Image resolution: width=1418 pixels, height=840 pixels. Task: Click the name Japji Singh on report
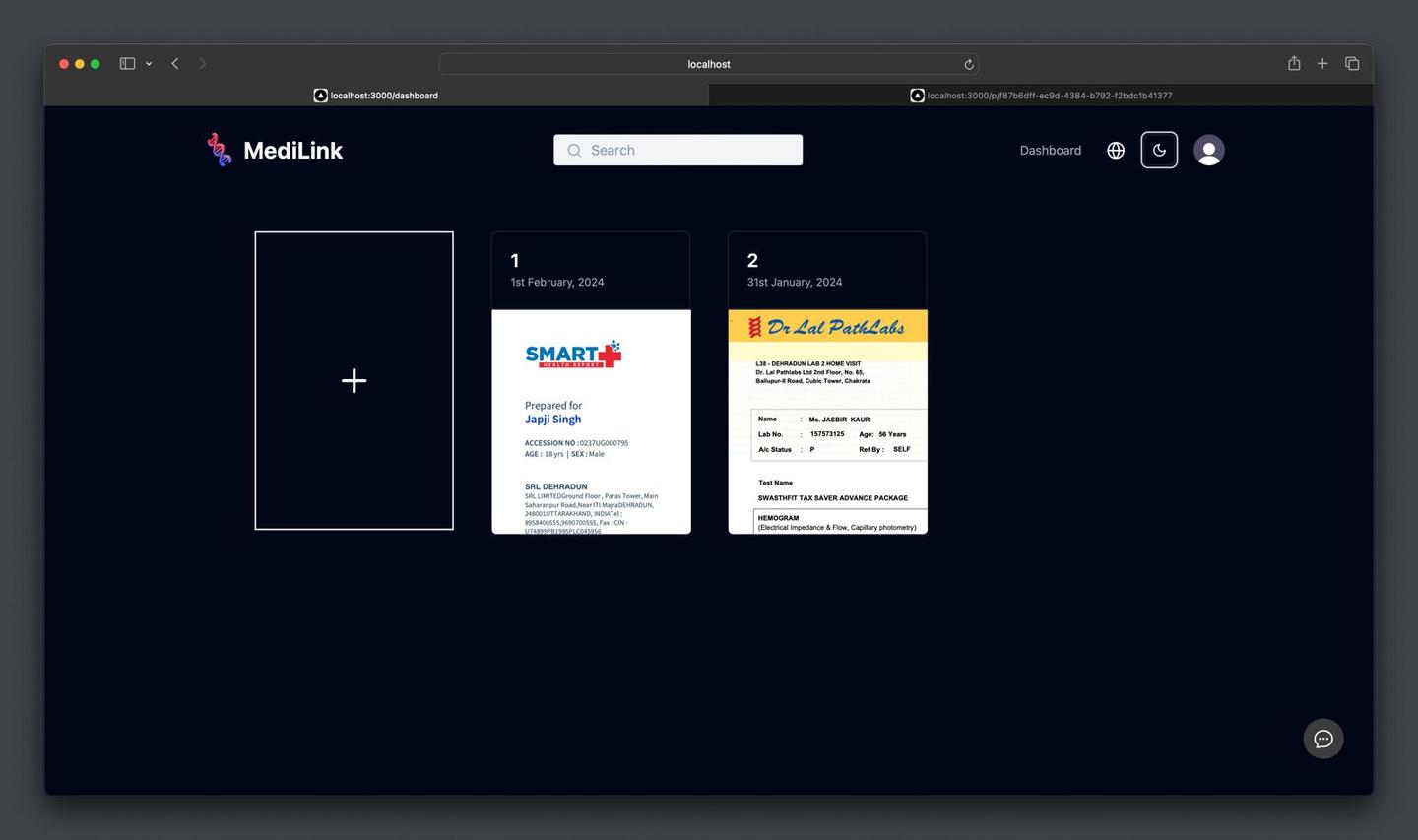coord(552,420)
